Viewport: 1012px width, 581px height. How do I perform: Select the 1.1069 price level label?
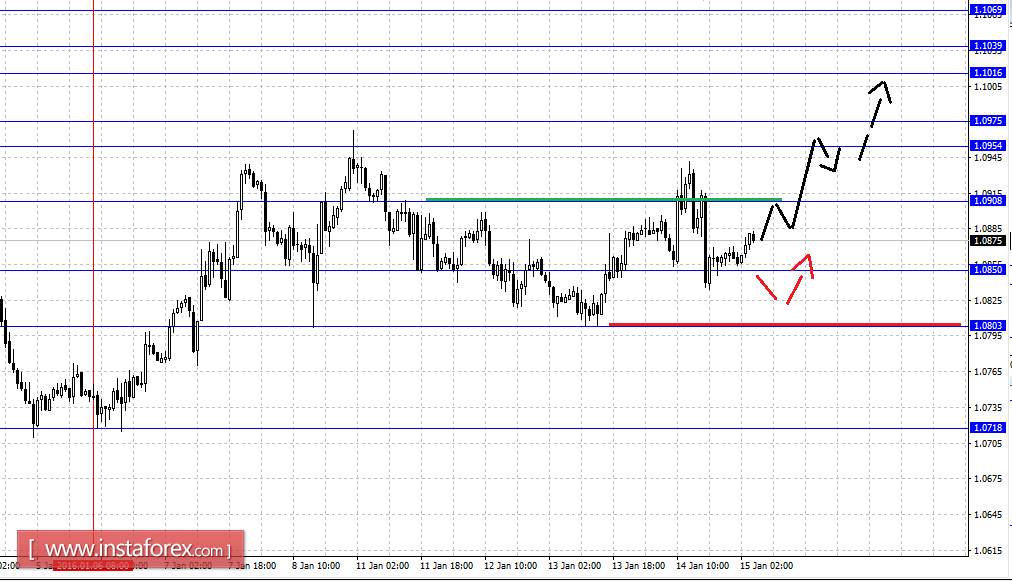[x=988, y=10]
